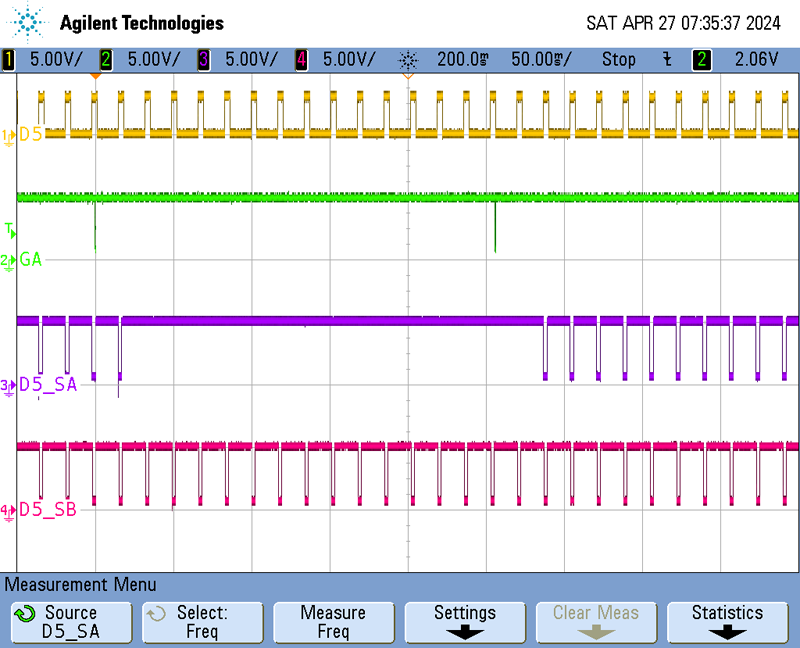Click the delay reference icon before 200.0ms
800x648 pixels.
tap(408, 60)
